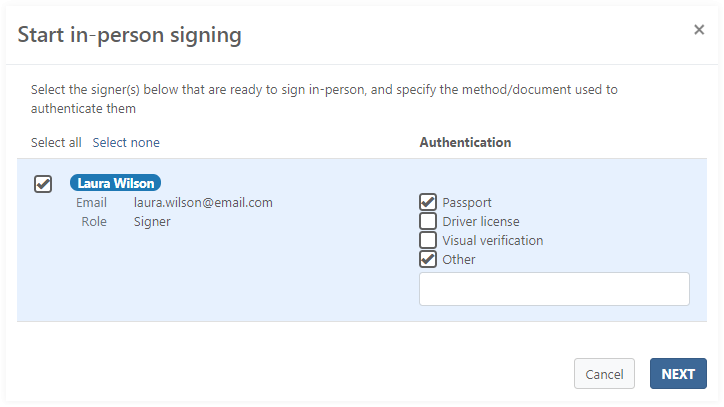Click the "Select none" link
Screen dimensions: 724x407
(126, 143)
